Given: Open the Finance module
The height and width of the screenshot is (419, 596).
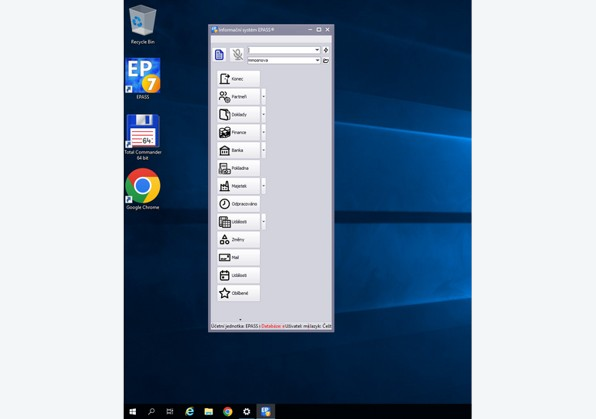Looking at the screenshot, I should click(238, 132).
